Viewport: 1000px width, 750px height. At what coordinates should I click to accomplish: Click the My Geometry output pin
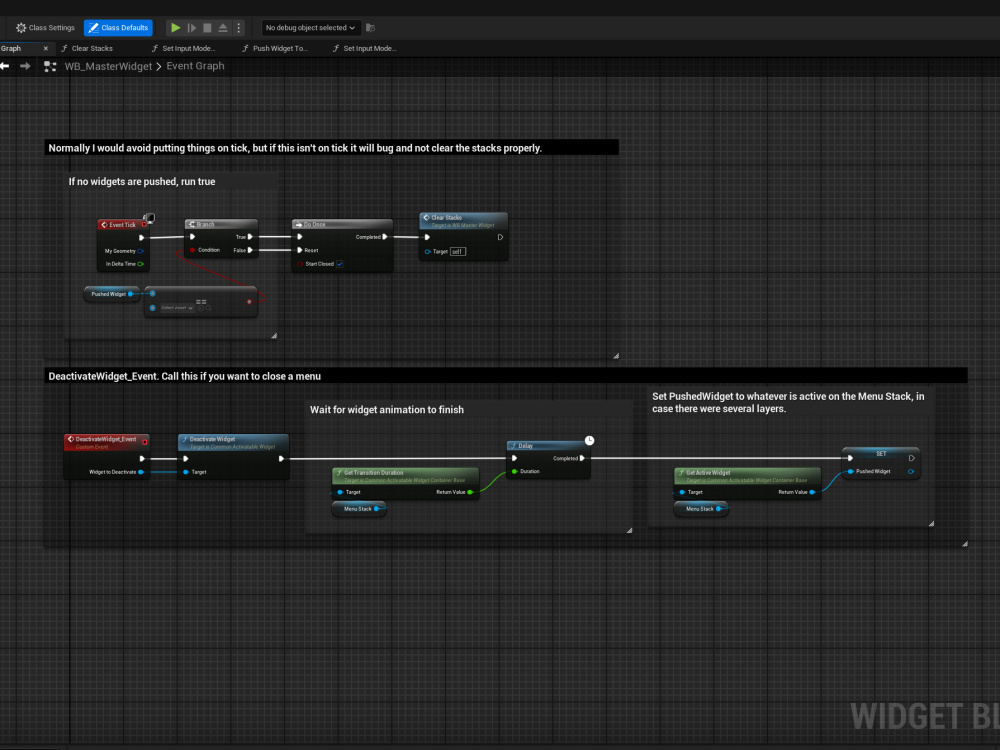coord(140,251)
